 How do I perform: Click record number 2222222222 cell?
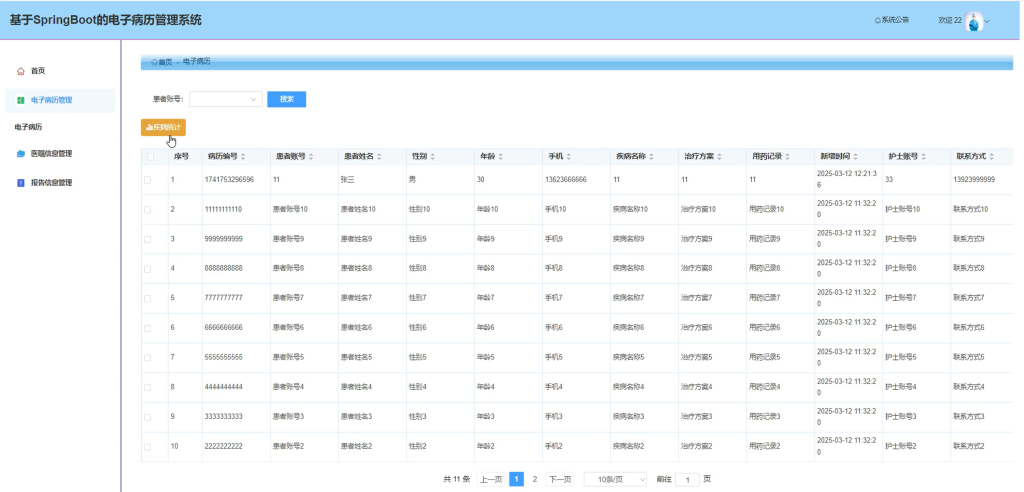[223, 447]
